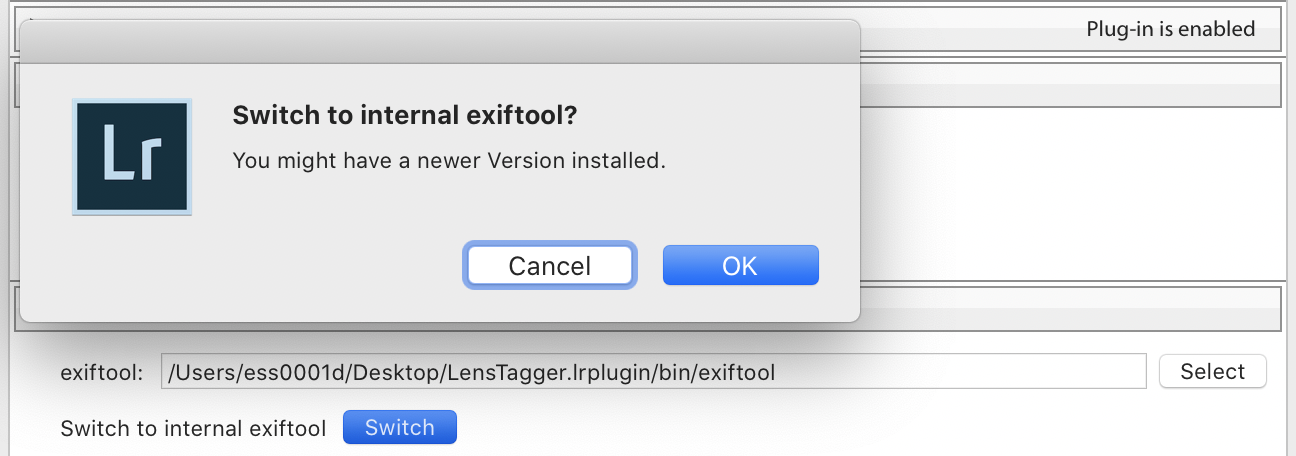Click the partially hidden disclosure triangle at top-left
The width and height of the screenshot is (1296, 456).
(30, 18)
